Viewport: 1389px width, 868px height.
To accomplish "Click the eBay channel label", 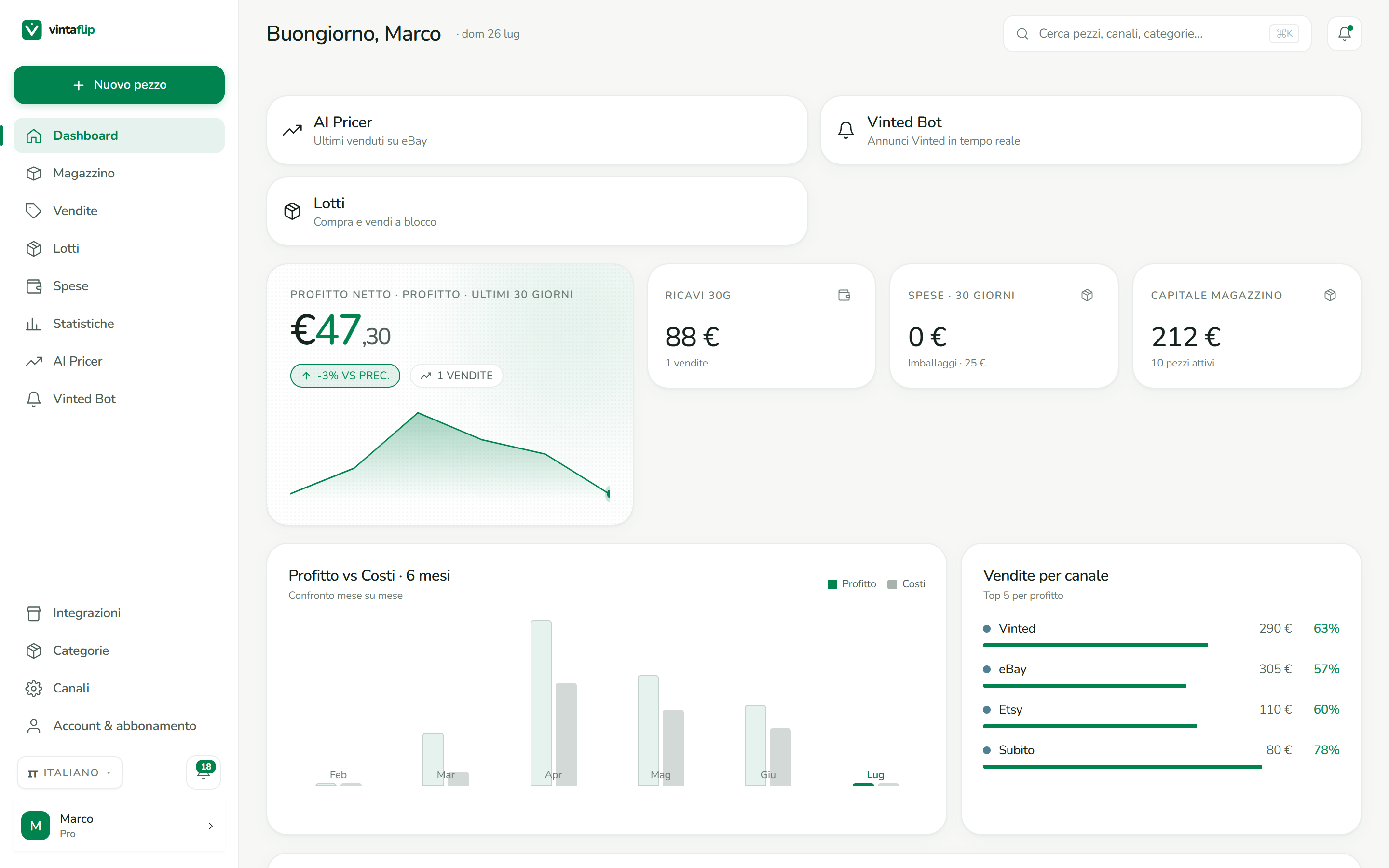I will [x=1012, y=669].
